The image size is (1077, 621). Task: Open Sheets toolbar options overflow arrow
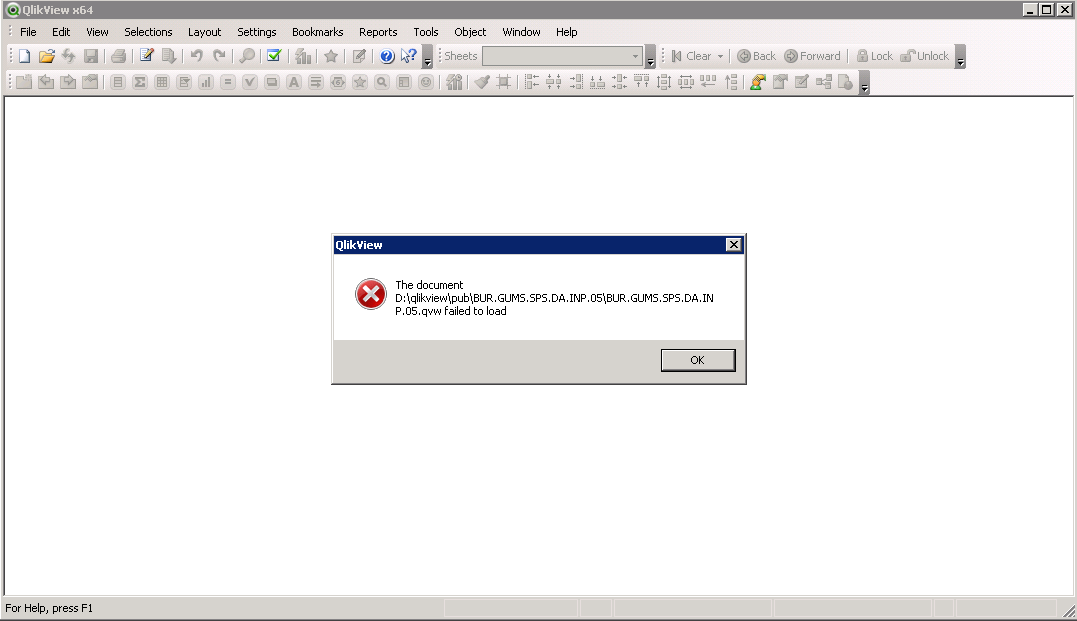[650, 56]
